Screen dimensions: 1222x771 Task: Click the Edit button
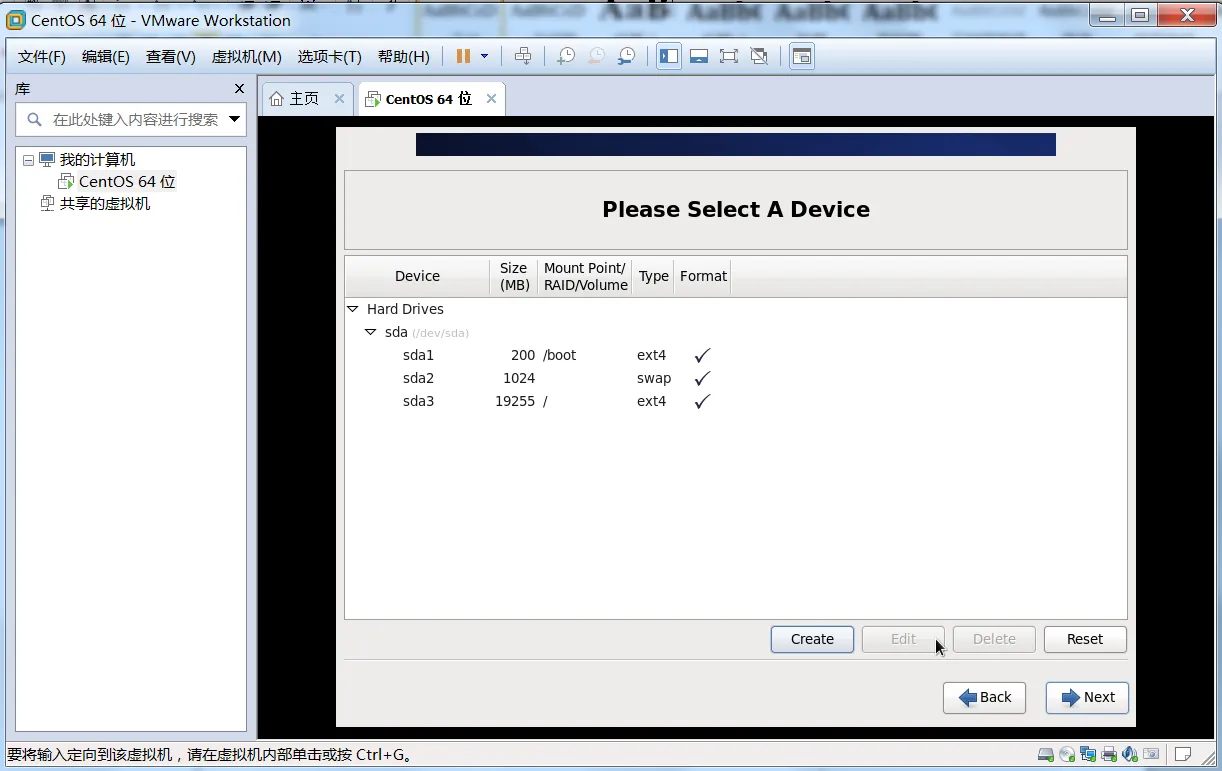coord(903,639)
